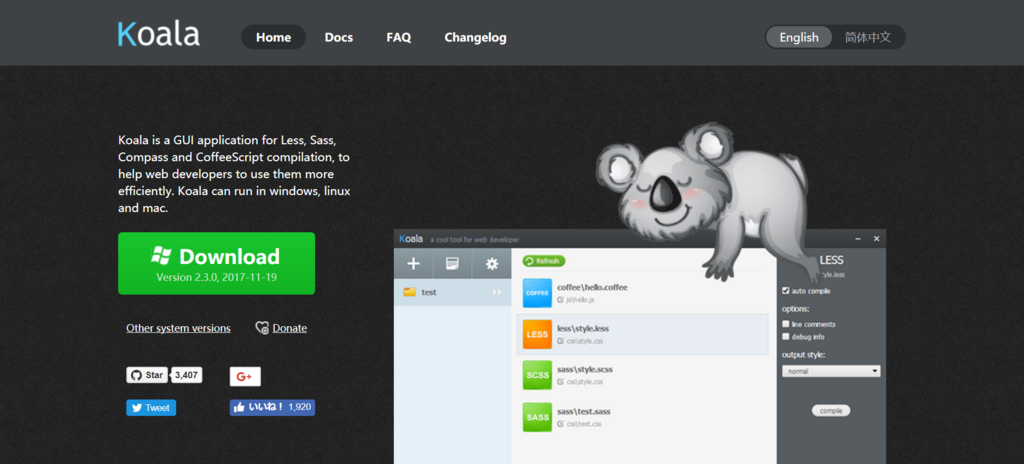This screenshot has height=464, width=1024.
Task: Click the Facebook いいね like button
Action: [272, 407]
